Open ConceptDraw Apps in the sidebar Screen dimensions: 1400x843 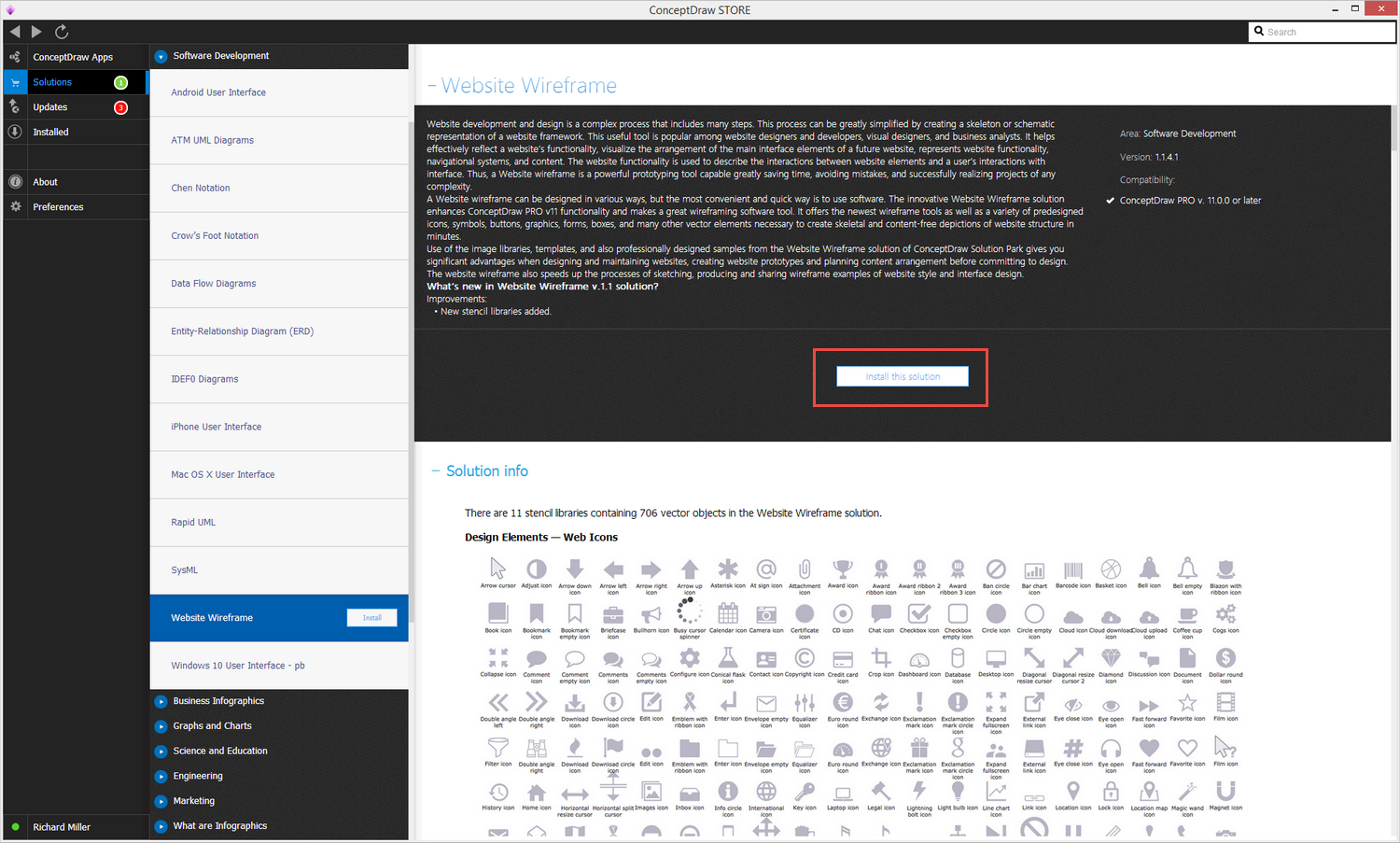(76, 57)
